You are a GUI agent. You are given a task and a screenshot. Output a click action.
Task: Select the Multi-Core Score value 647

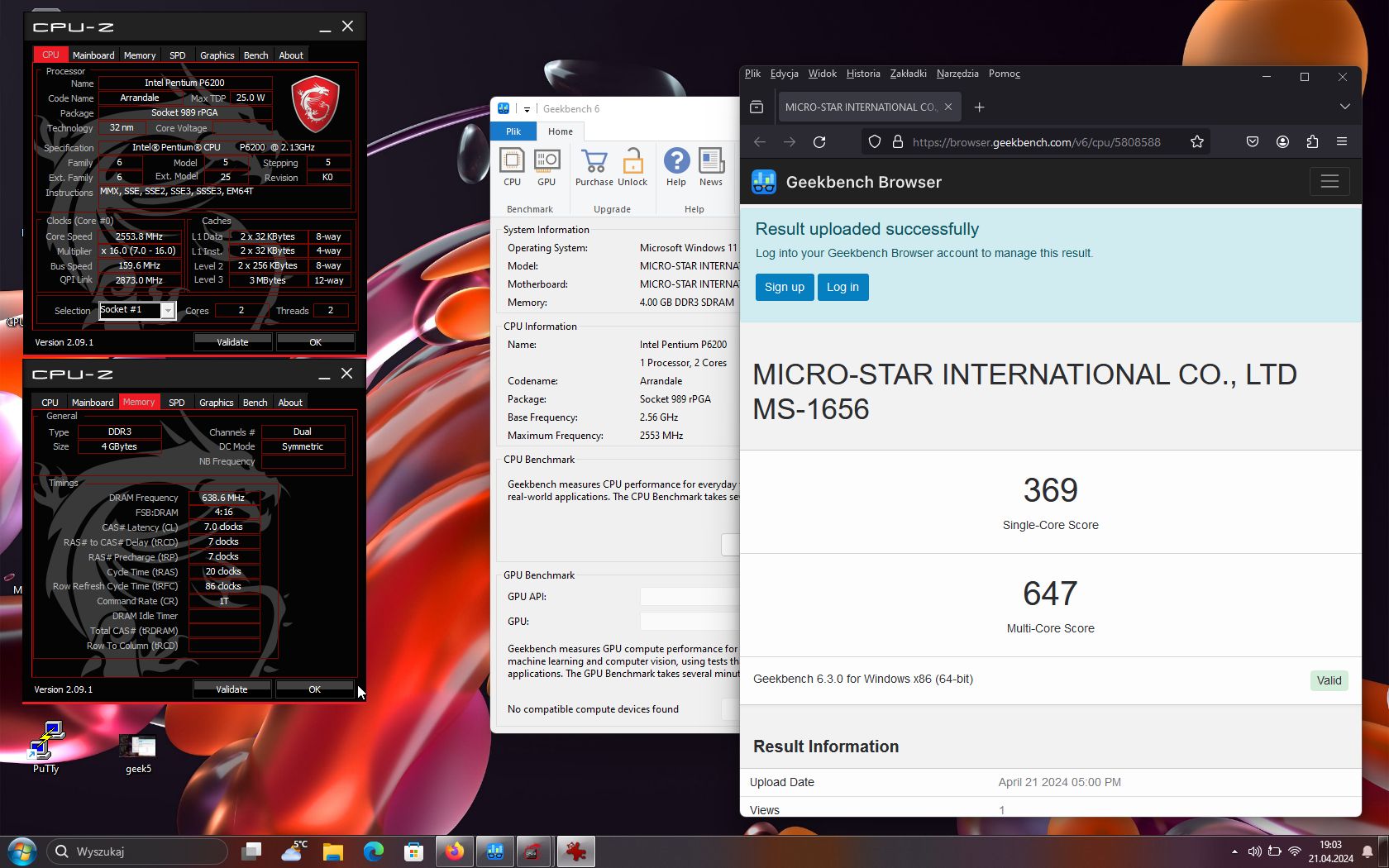[1050, 594]
